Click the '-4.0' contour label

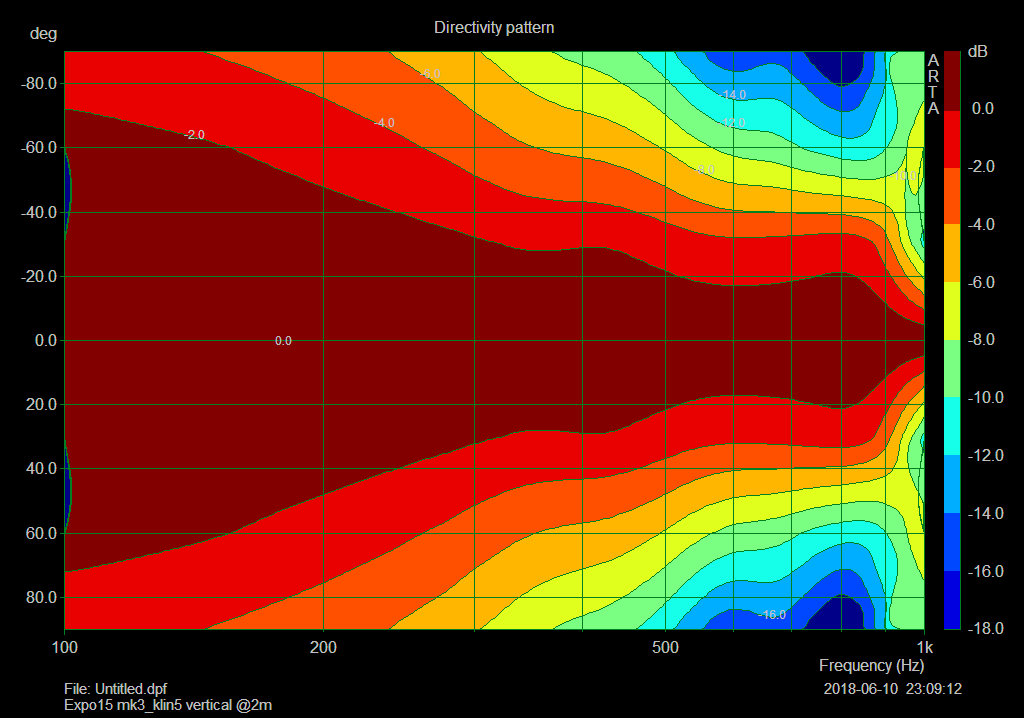point(384,123)
